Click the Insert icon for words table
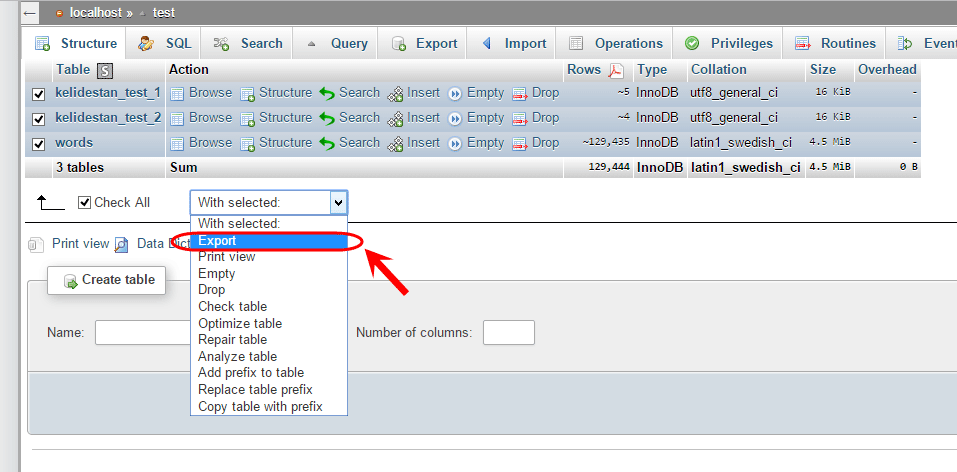Image resolution: width=957 pixels, height=472 pixels. [396, 143]
